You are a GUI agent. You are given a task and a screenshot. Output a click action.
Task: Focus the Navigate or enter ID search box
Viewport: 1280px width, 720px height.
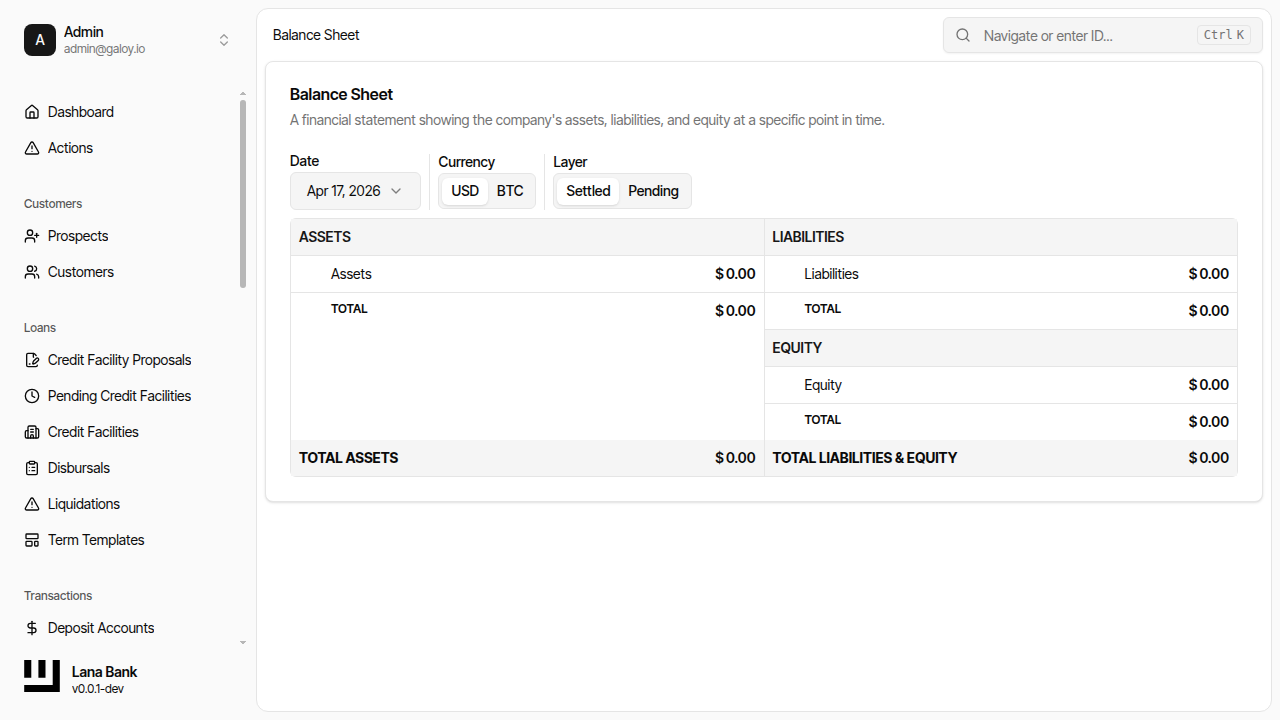[x=1085, y=35]
